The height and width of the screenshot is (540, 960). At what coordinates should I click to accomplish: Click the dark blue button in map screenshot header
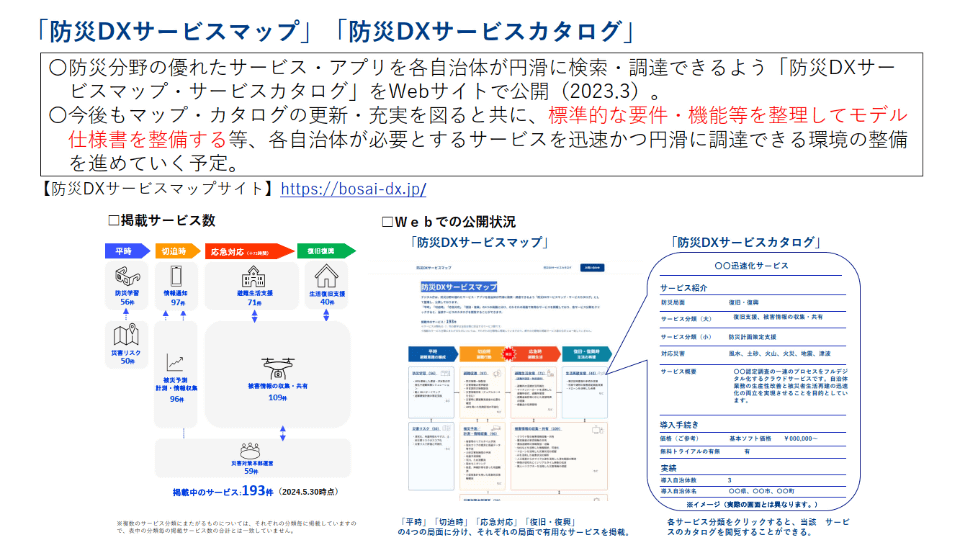click(x=591, y=268)
